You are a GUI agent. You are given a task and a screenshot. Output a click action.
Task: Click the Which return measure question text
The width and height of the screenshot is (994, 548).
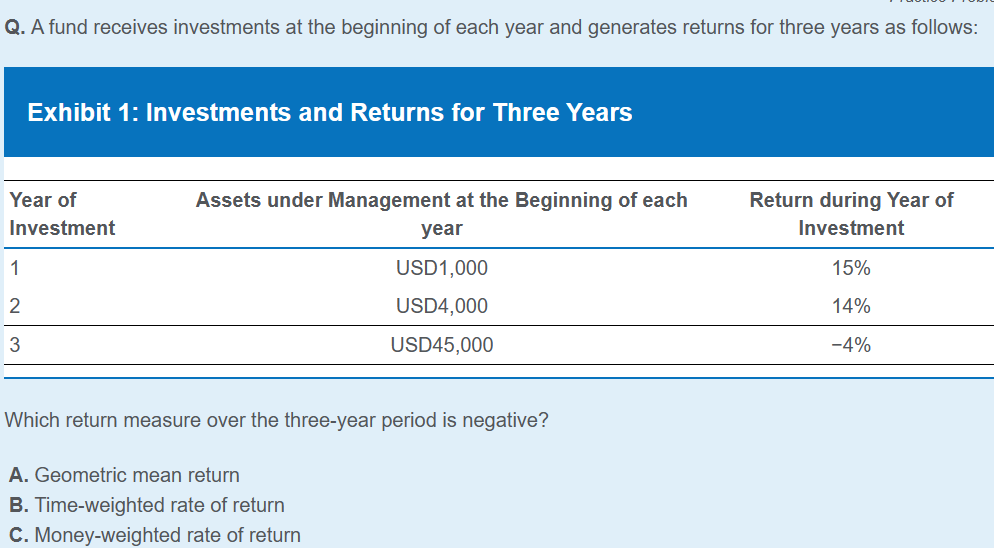click(x=277, y=420)
